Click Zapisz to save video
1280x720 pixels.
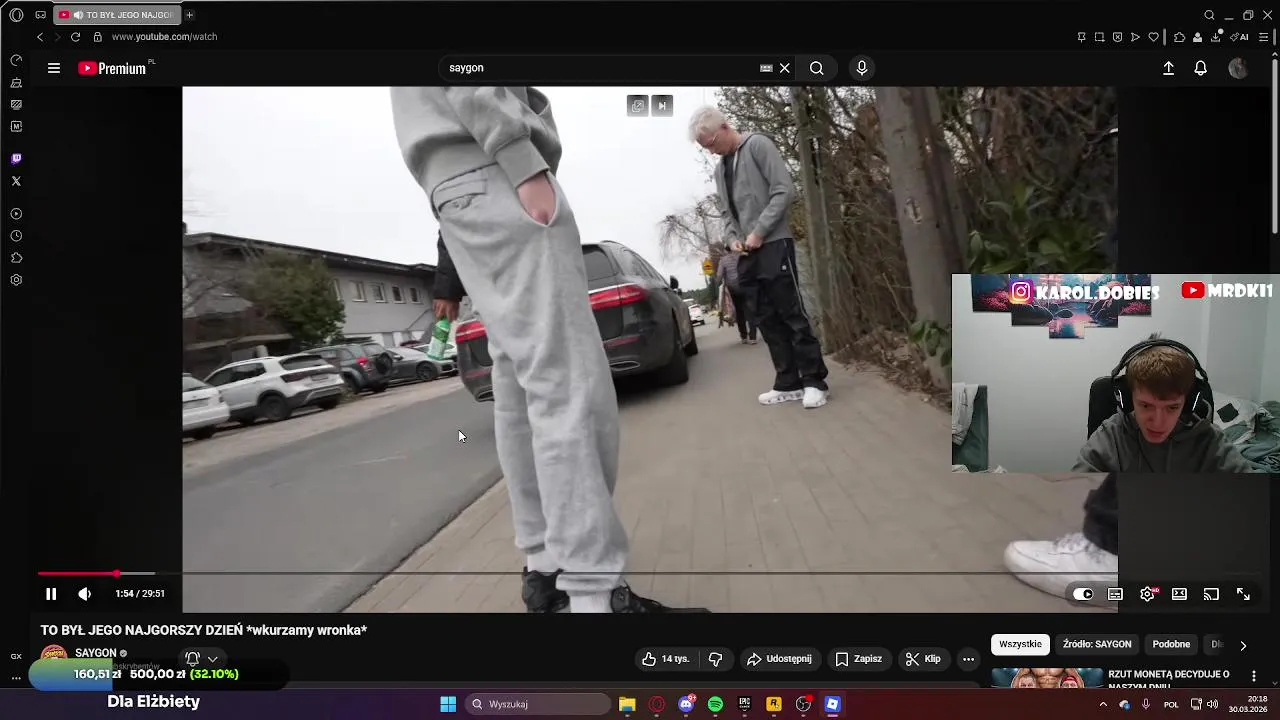858,659
